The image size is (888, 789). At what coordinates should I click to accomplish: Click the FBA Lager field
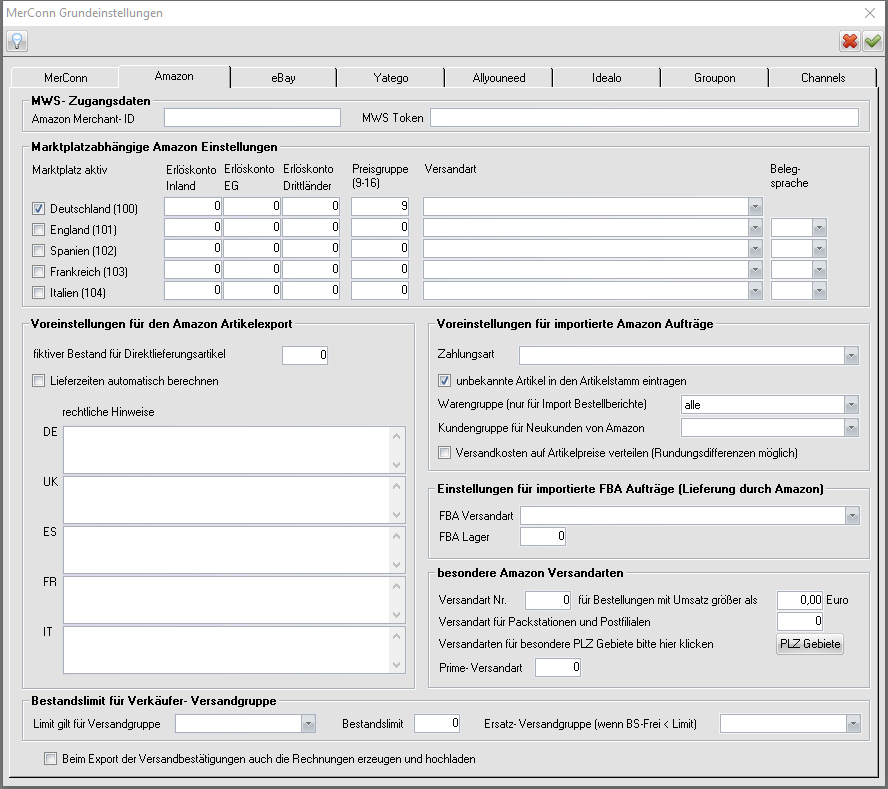tap(543, 536)
